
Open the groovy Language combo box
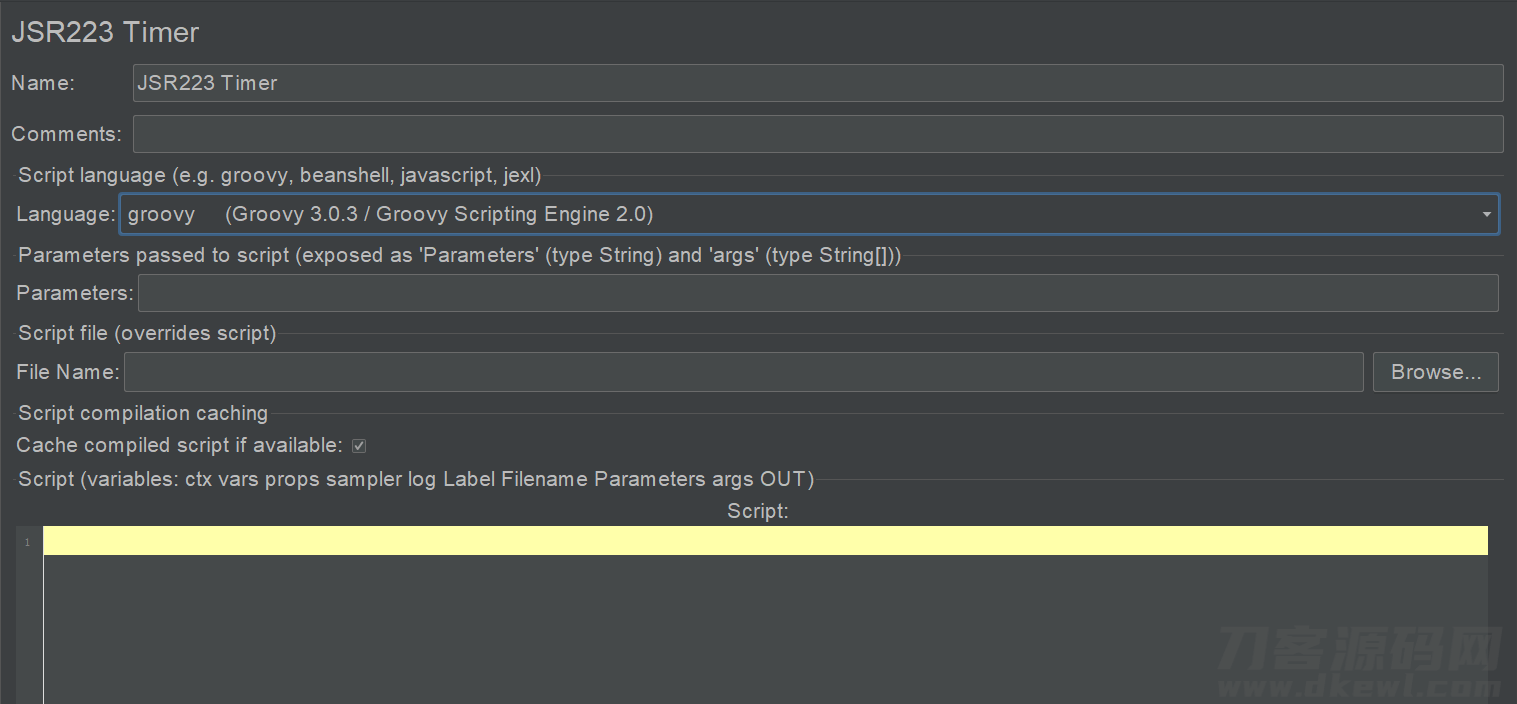(809, 214)
